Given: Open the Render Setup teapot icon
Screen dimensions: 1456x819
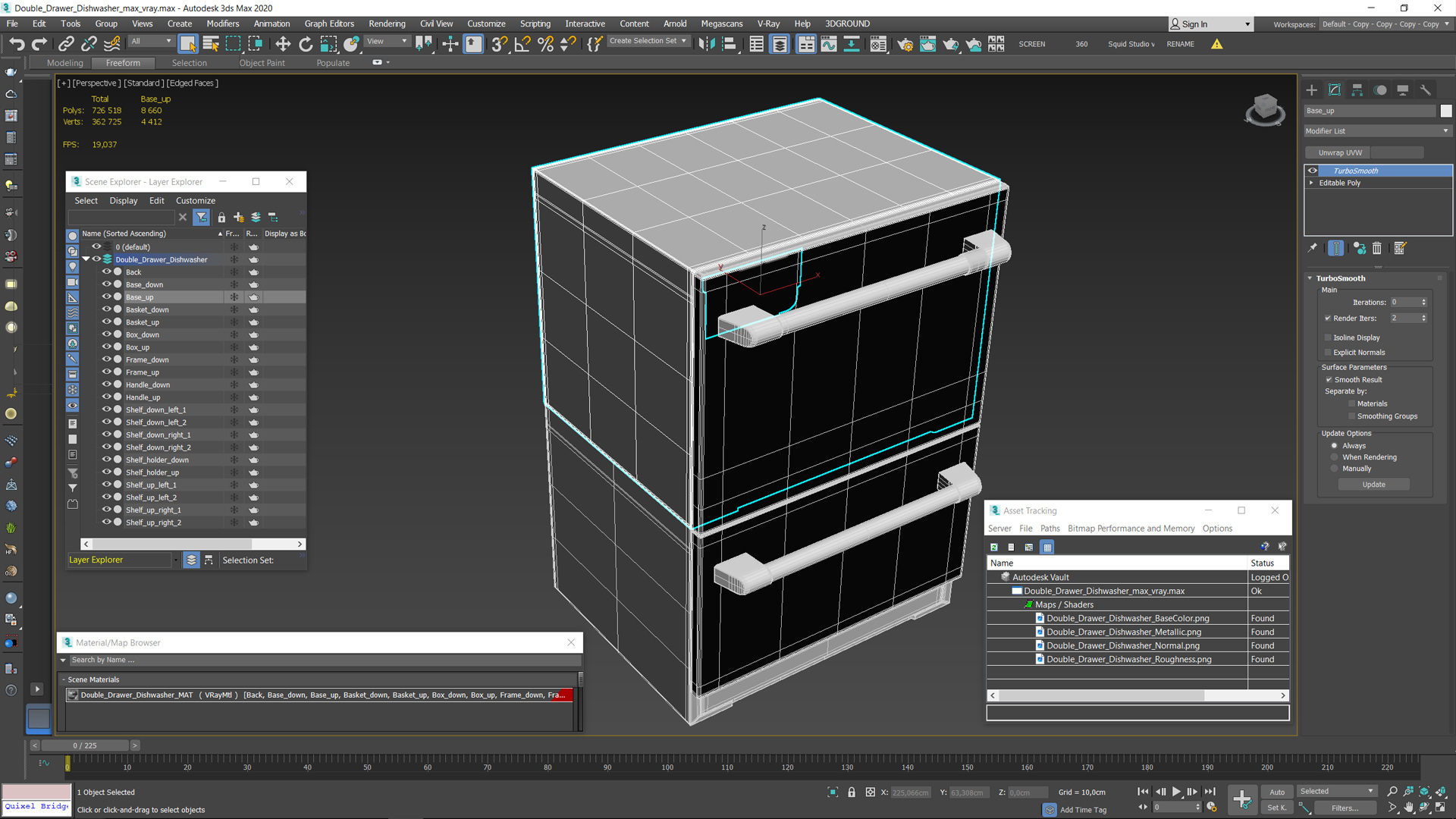Looking at the screenshot, I should pos(905,44).
